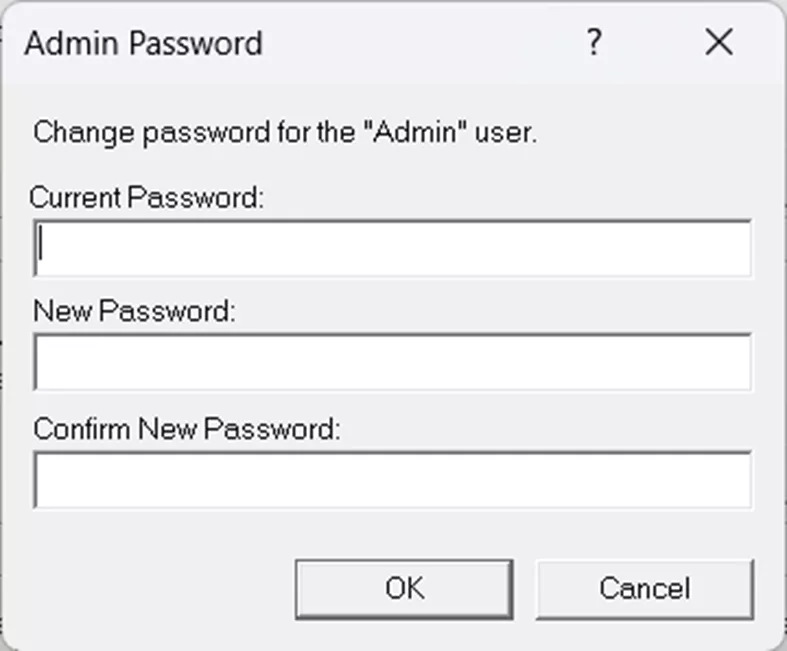Click the "New Password:" label text
Viewport: 787px width, 651px height.
click(134, 311)
